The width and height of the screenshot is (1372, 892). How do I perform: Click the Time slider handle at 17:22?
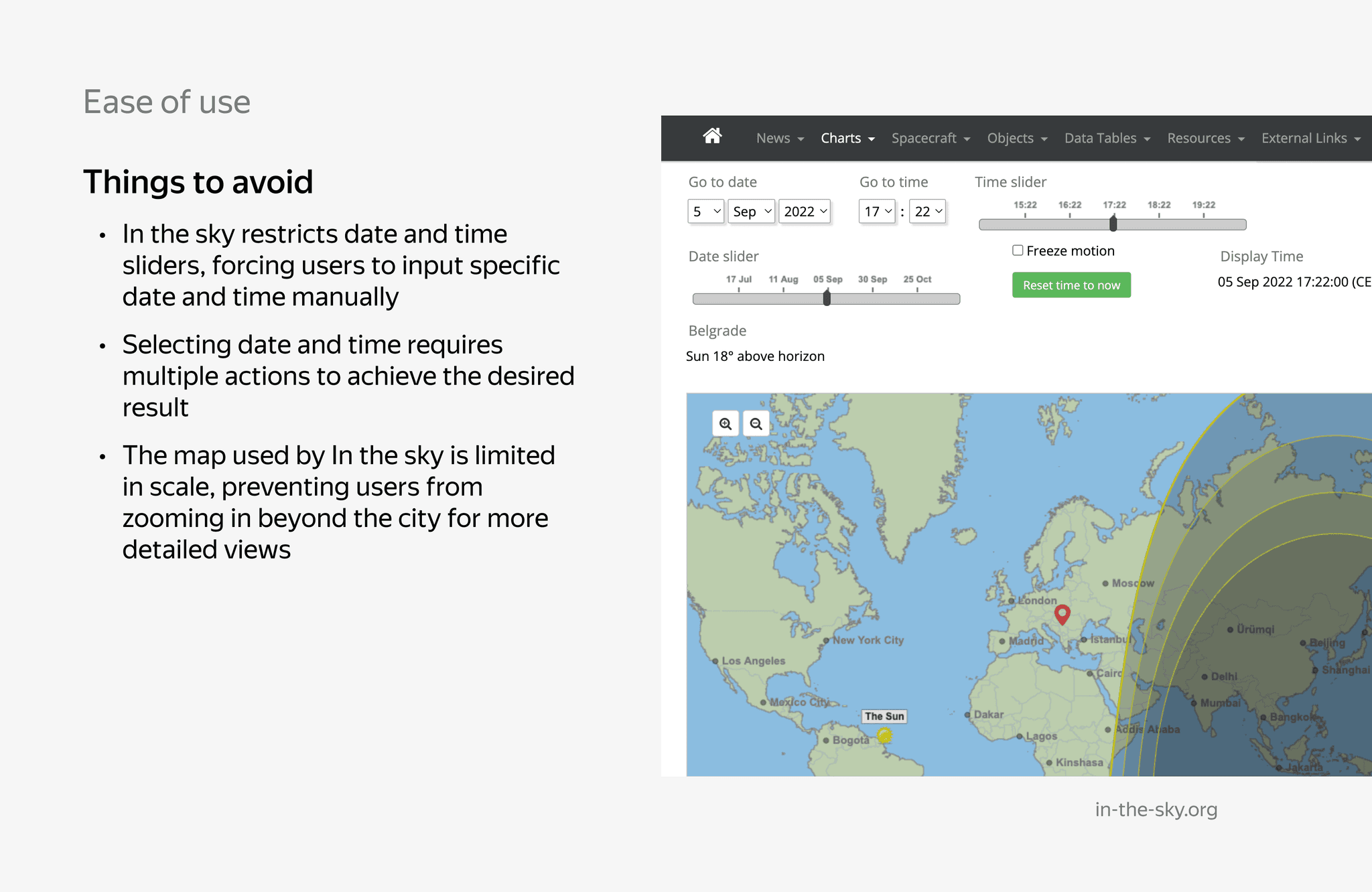pyautogui.click(x=1113, y=224)
